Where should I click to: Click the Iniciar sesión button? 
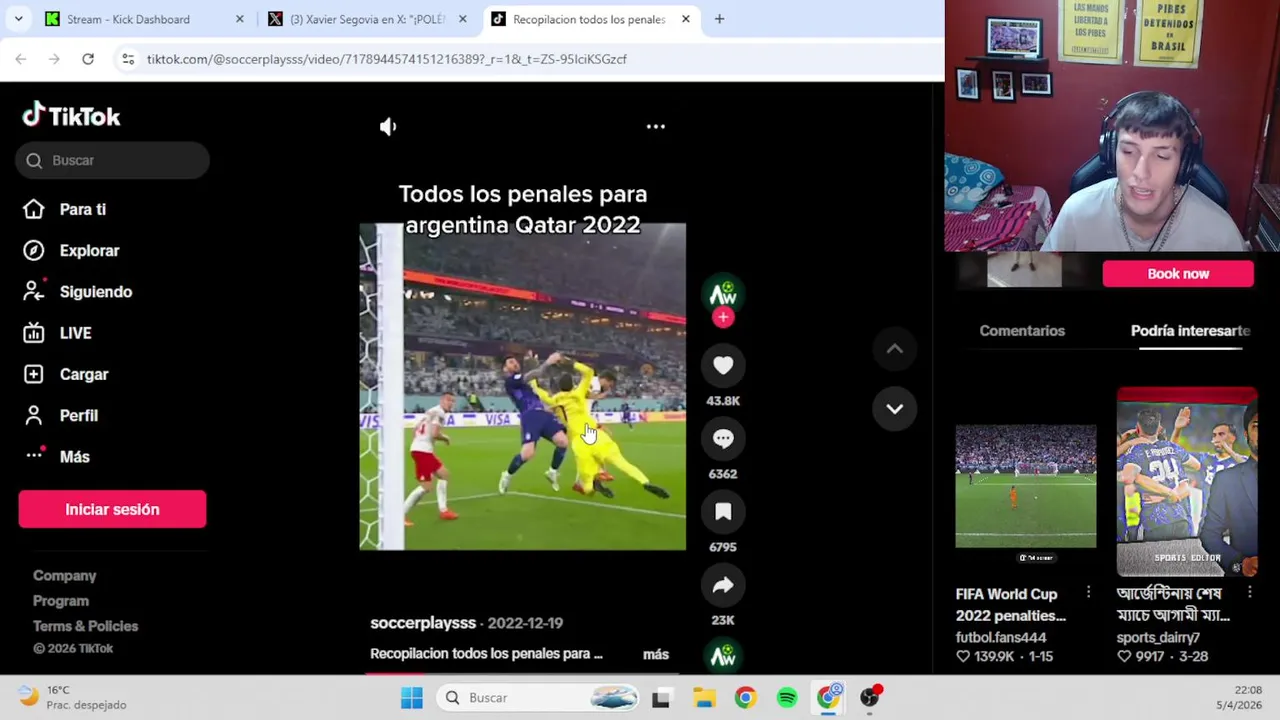coord(112,509)
